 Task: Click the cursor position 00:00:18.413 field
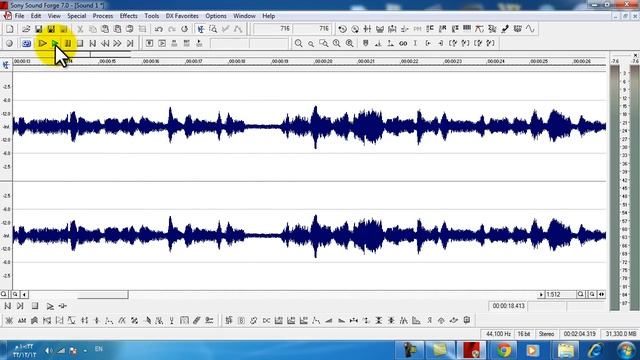click(x=508, y=306)
